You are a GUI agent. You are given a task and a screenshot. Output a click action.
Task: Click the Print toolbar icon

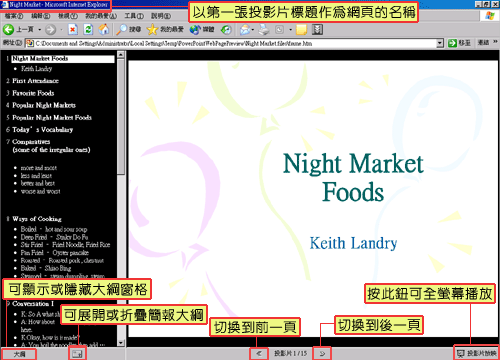(x=264, y=30)
